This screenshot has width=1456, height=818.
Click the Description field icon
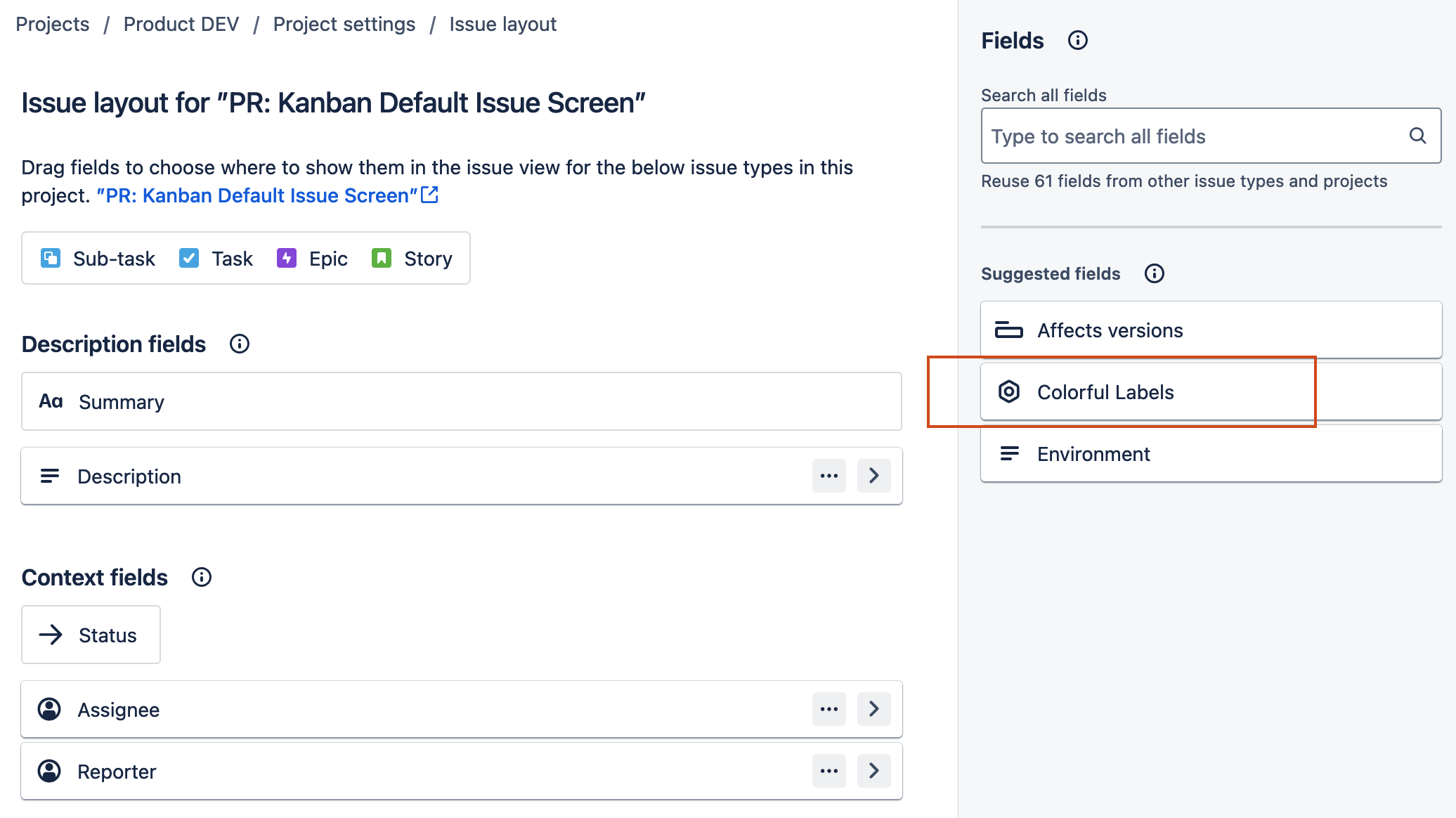50,476
